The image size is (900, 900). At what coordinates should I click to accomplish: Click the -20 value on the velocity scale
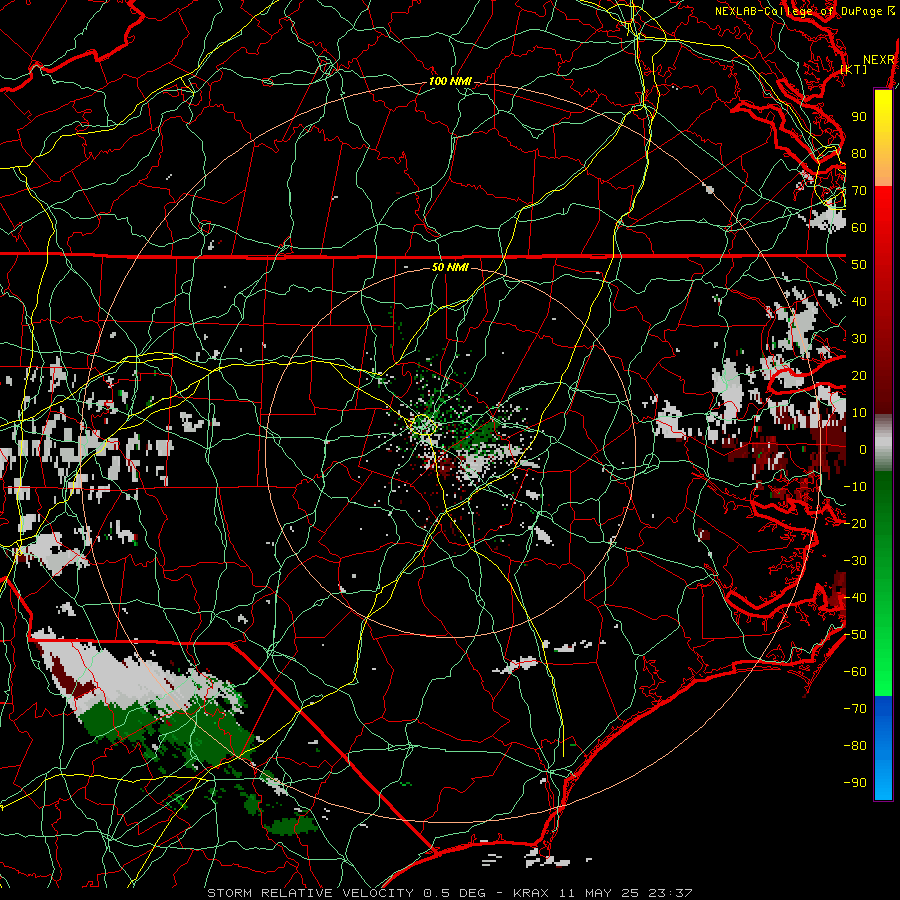(855, 524)
